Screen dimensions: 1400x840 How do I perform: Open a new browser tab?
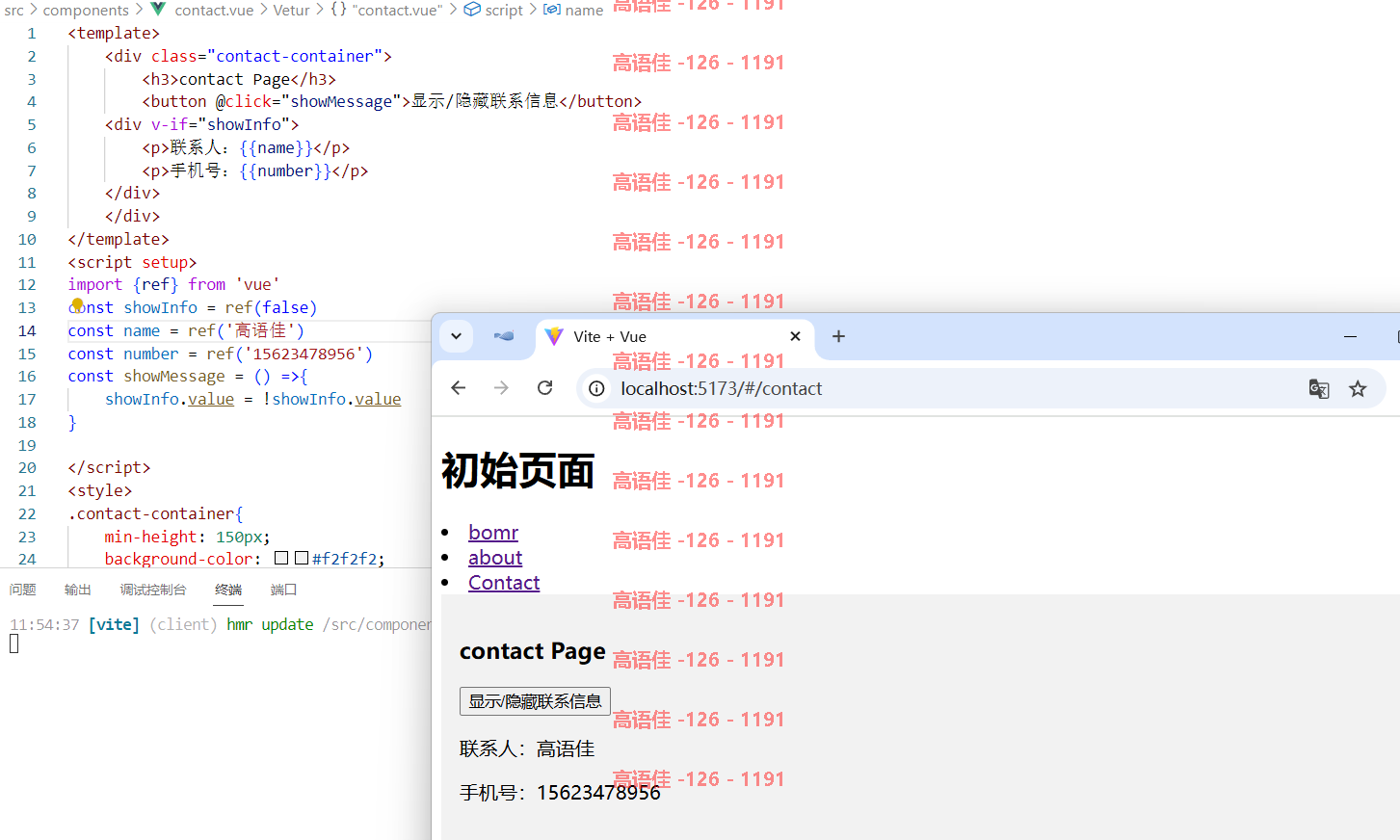click(x=838, y=336)
